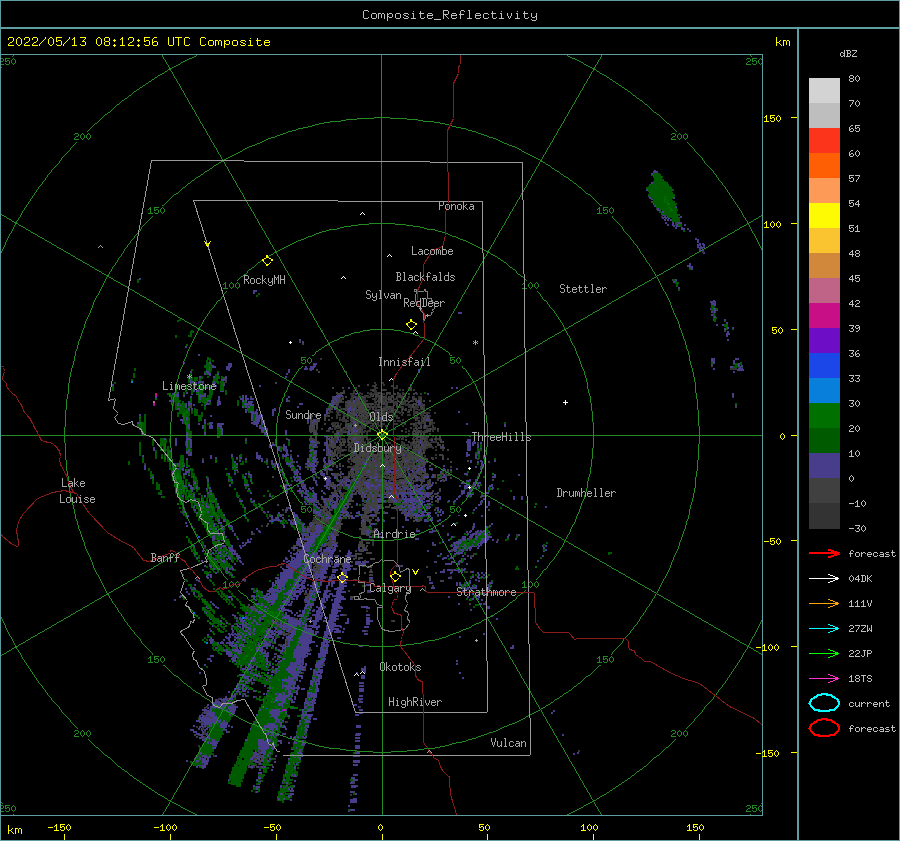Click the Drumheller label
The height and width of the screenshot is (841, 900).
(x=586, y=493)
